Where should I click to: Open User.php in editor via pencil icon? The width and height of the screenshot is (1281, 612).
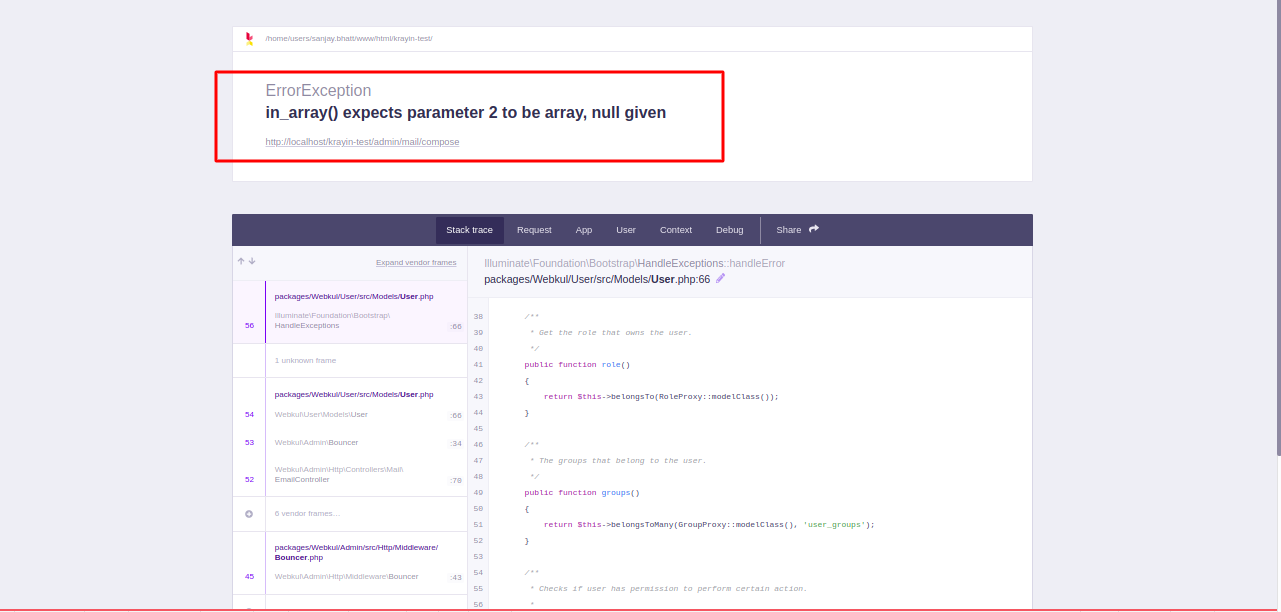coord(720,278)
